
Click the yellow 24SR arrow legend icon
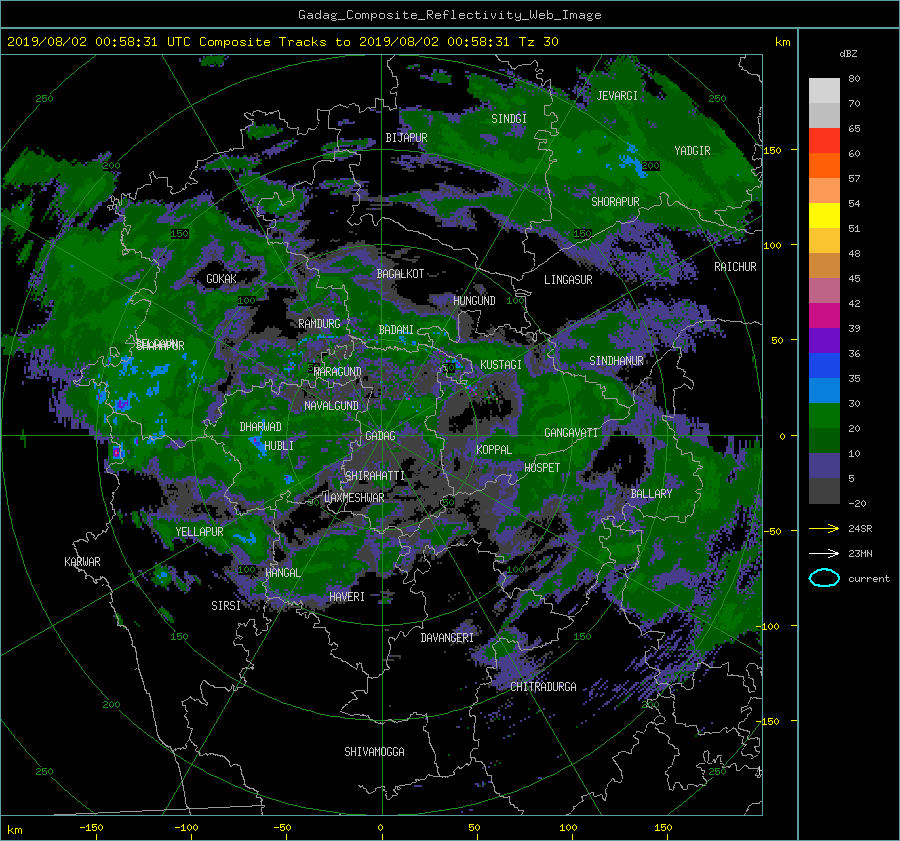[x=824, y=529]
